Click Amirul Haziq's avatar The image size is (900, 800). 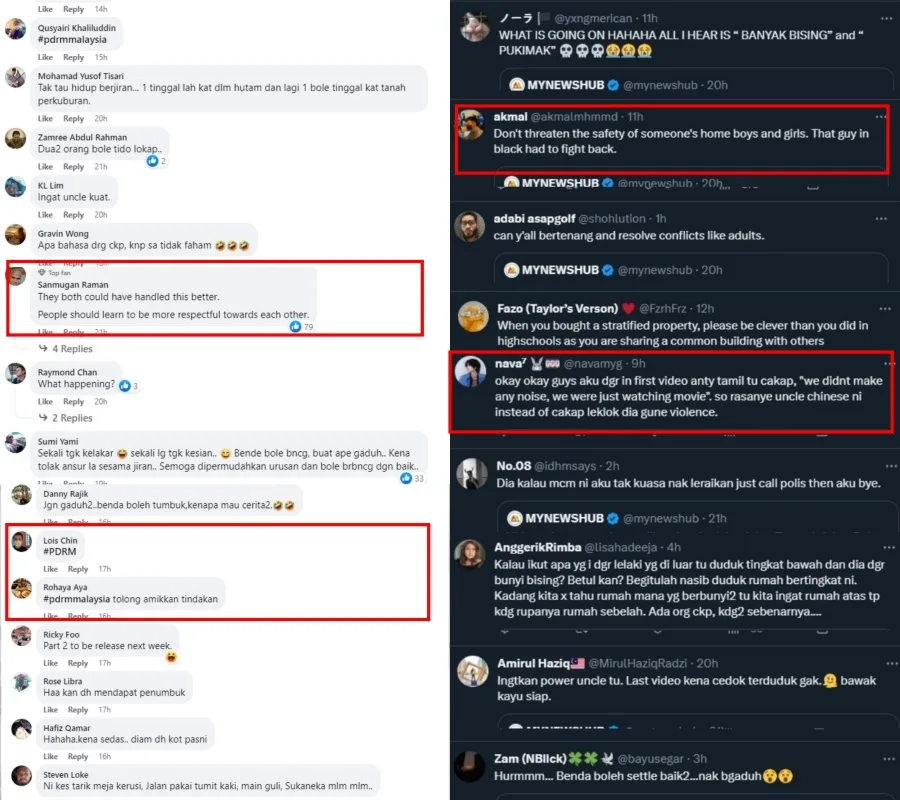click(x=471, y=670)
